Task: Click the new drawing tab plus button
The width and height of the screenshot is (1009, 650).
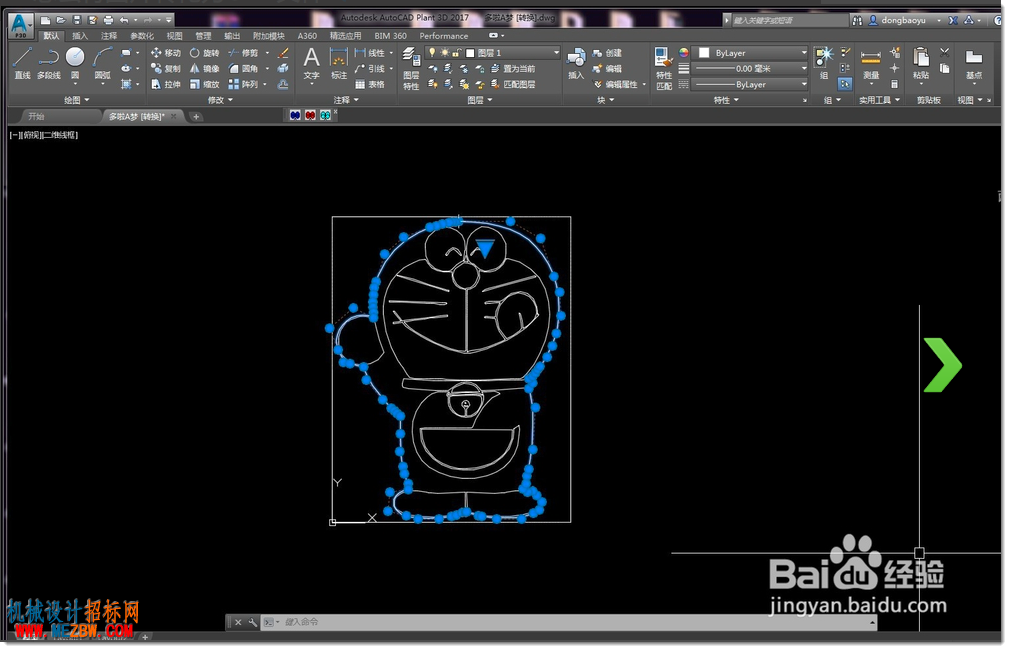Action: [x=196, y=116]
